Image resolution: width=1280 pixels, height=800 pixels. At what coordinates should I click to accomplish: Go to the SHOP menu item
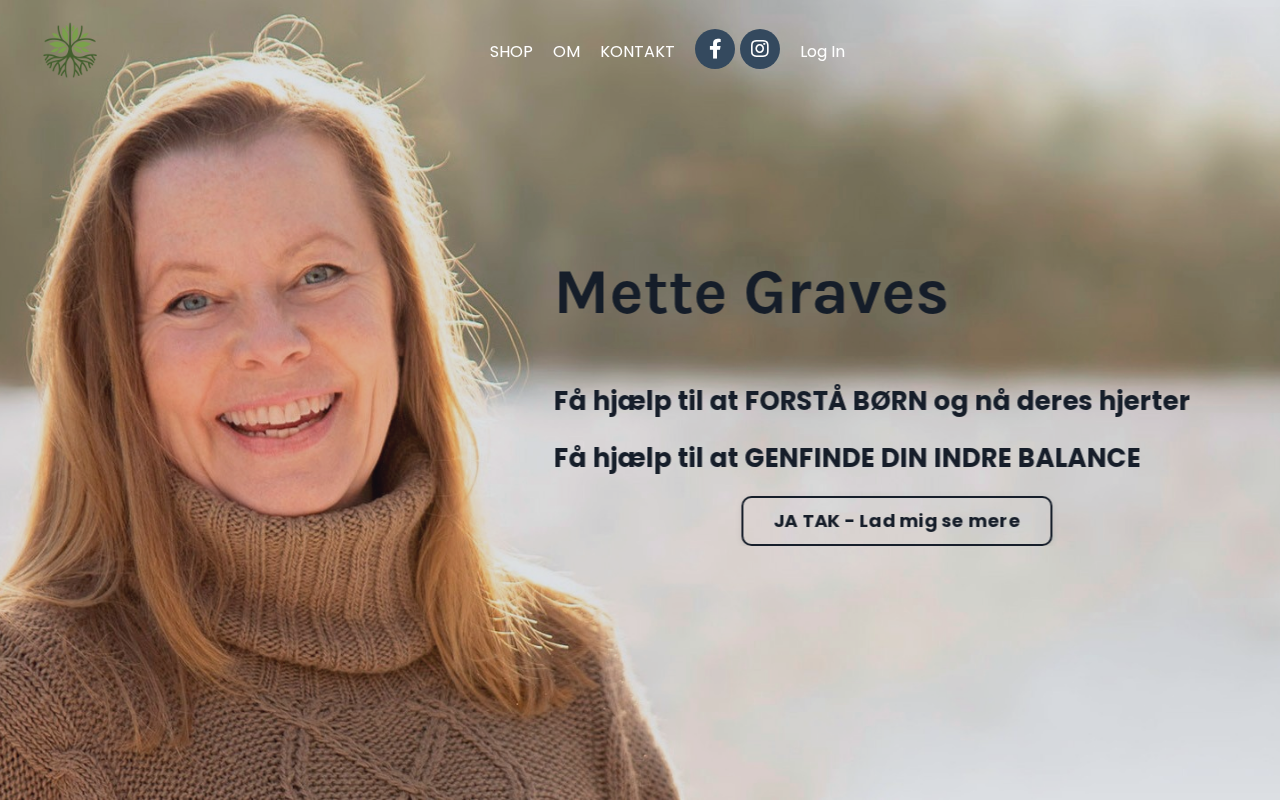point(511,51)
